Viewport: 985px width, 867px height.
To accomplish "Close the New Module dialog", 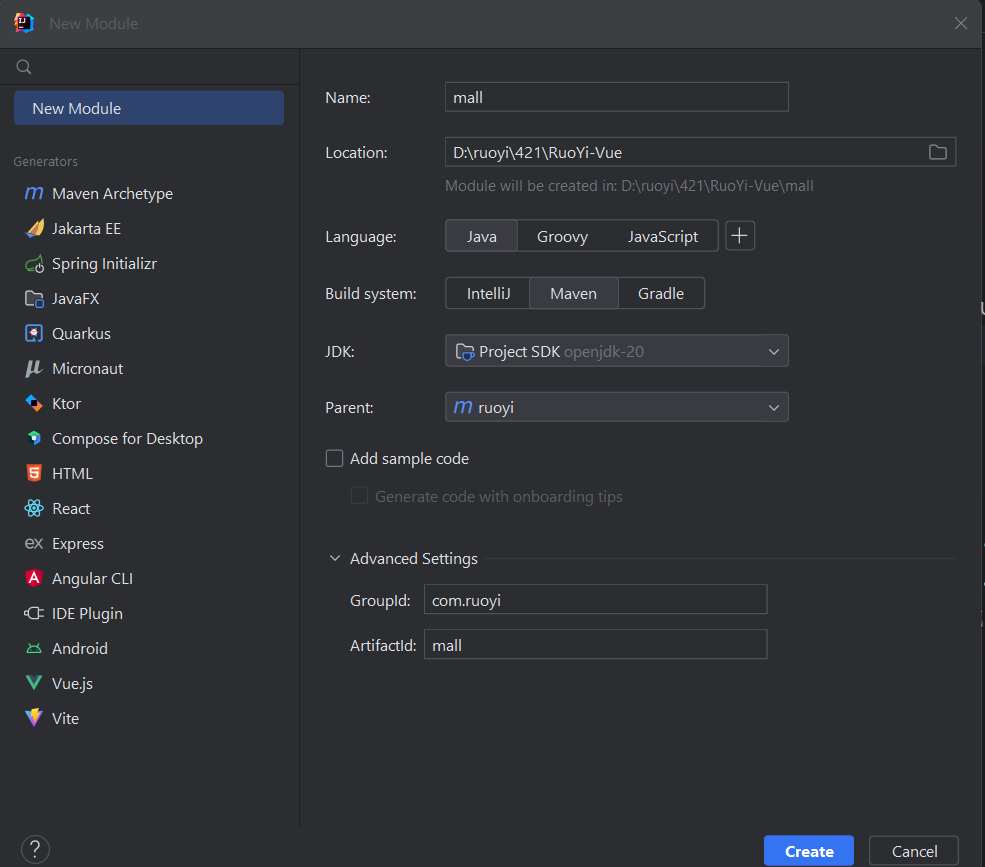I will pos(961,23).
